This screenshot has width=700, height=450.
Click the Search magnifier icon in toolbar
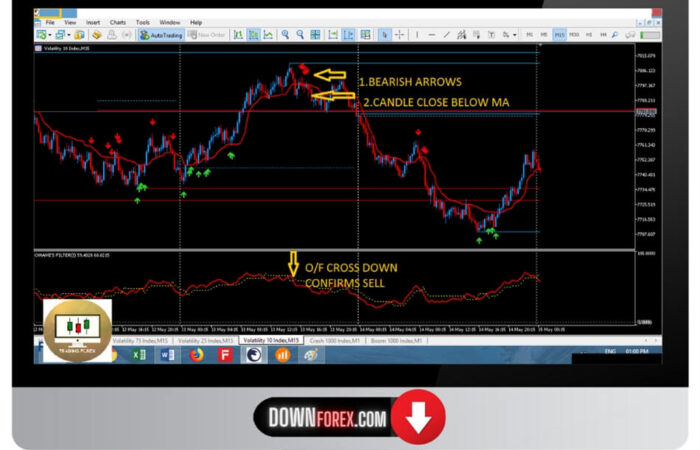point(615,35)
